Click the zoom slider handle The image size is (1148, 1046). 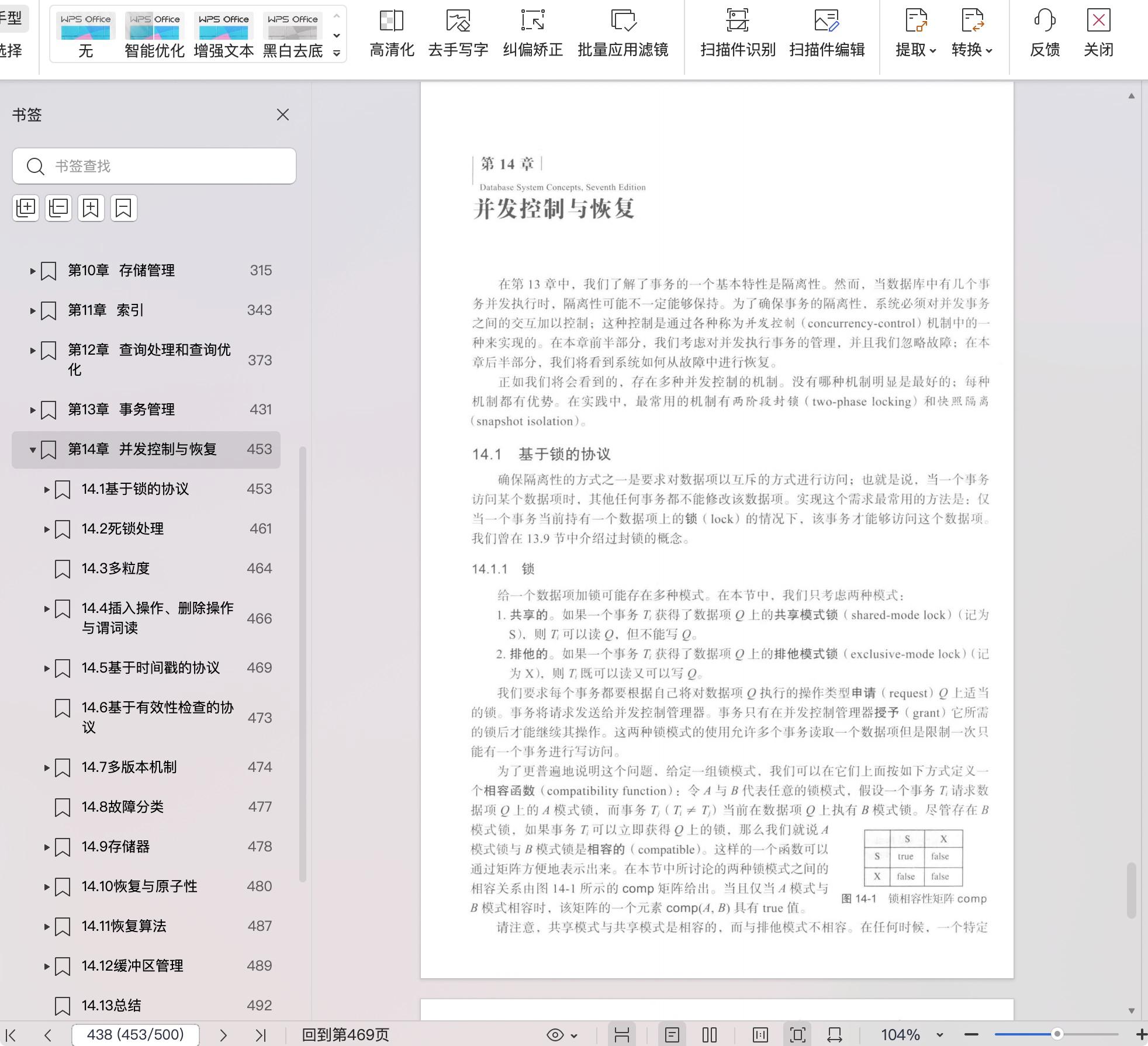pyautogui.click(x=1057, y=1034)
